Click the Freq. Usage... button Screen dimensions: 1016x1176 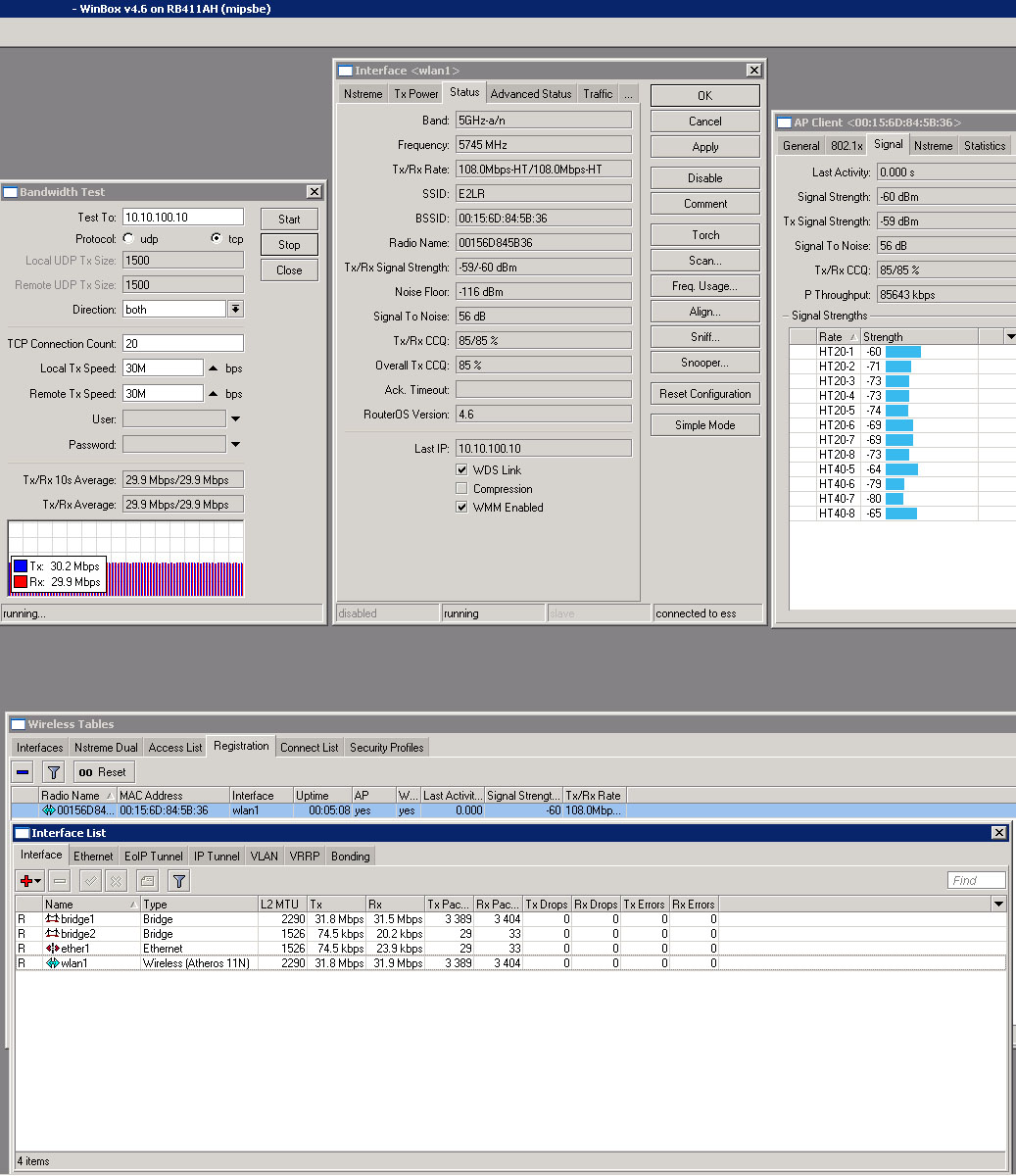(705, 286)
